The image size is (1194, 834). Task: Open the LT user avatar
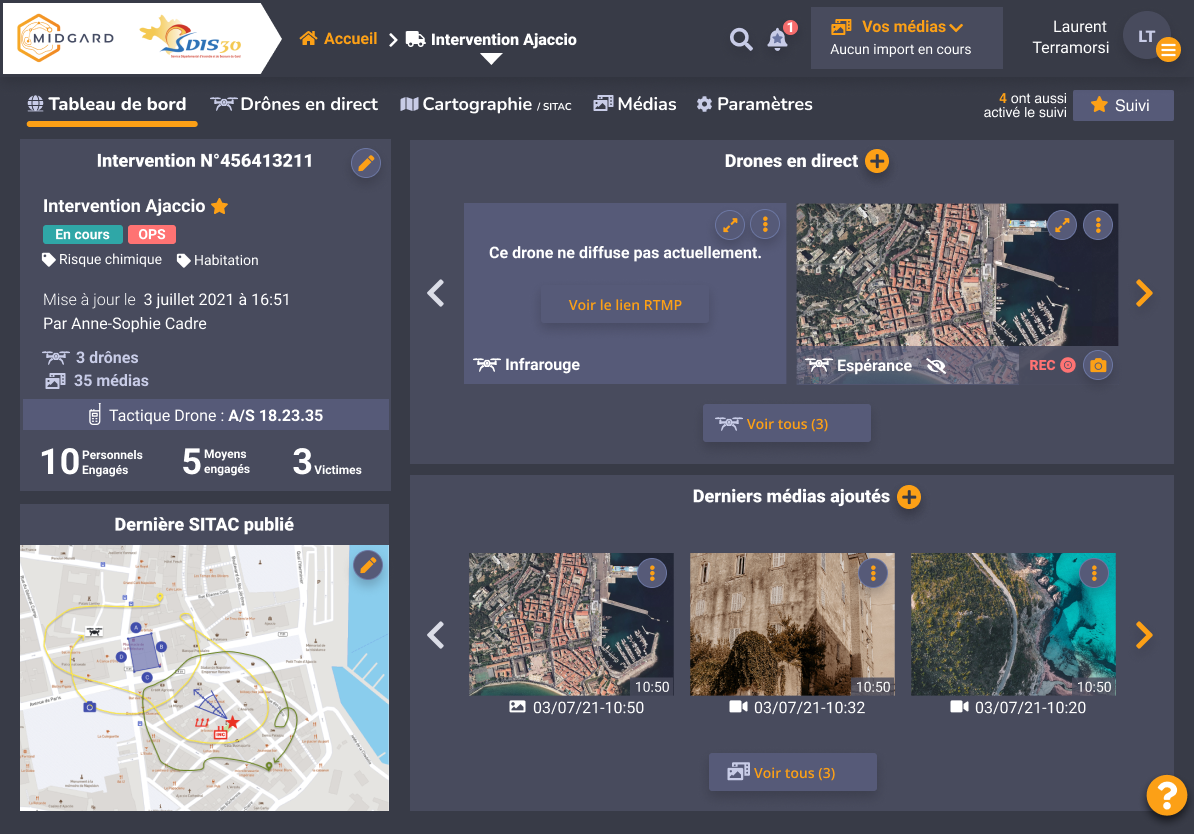[x=1146, y=36]
